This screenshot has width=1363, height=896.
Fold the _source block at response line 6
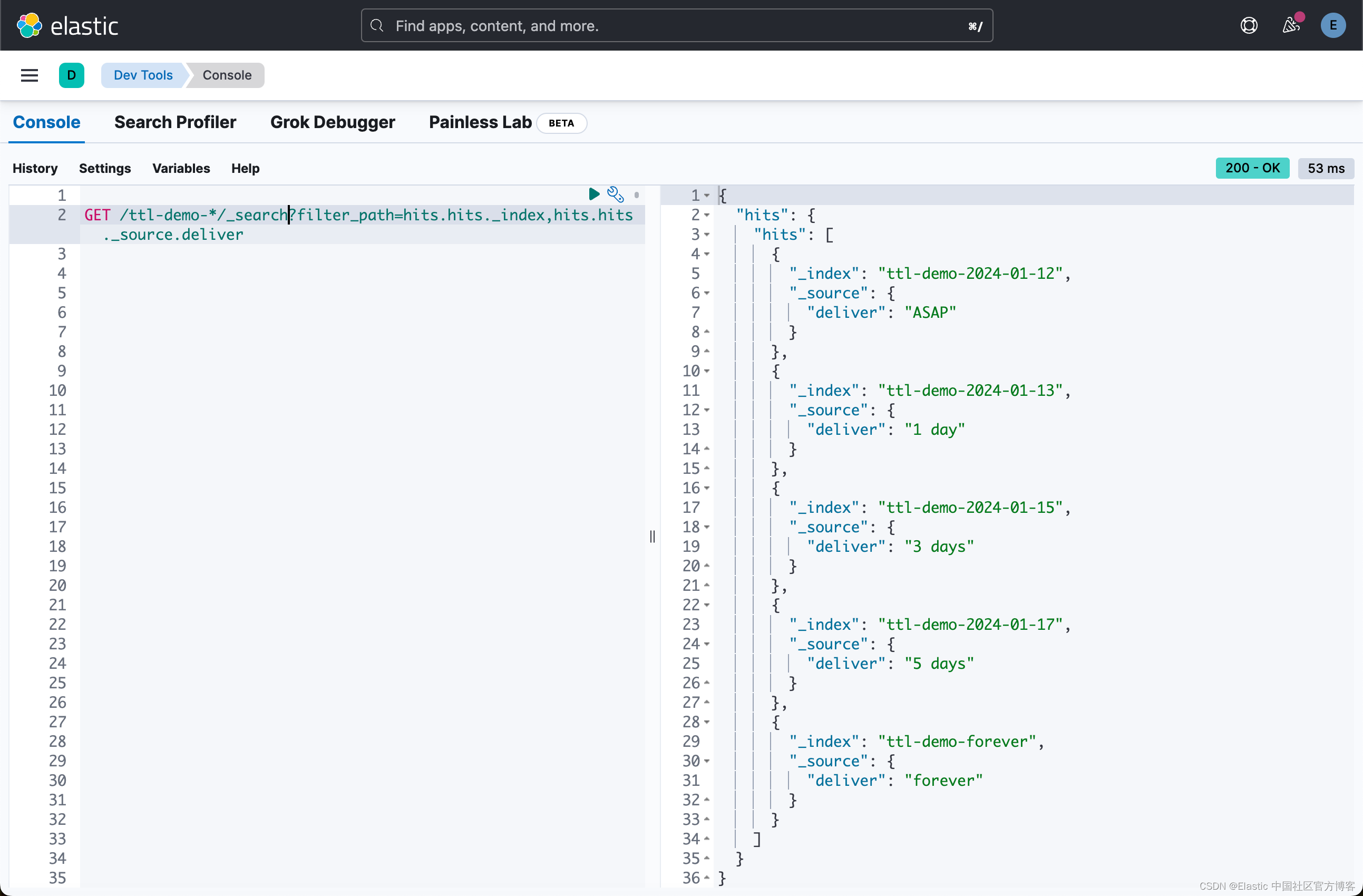coord(707,293)
